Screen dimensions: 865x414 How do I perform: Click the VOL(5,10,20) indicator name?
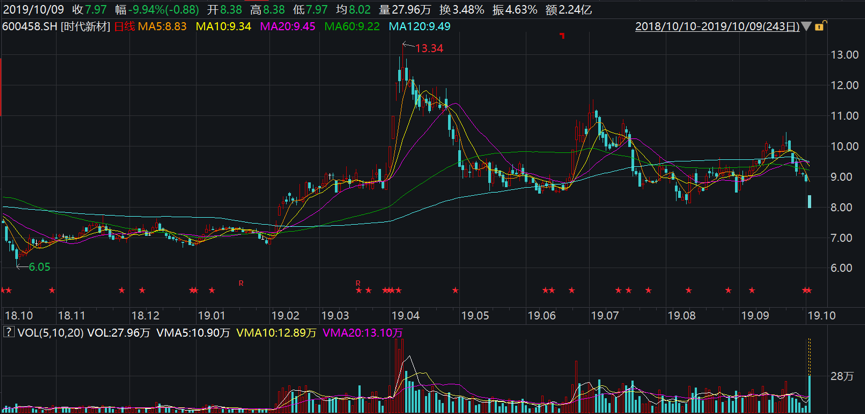tap(51, 331)
